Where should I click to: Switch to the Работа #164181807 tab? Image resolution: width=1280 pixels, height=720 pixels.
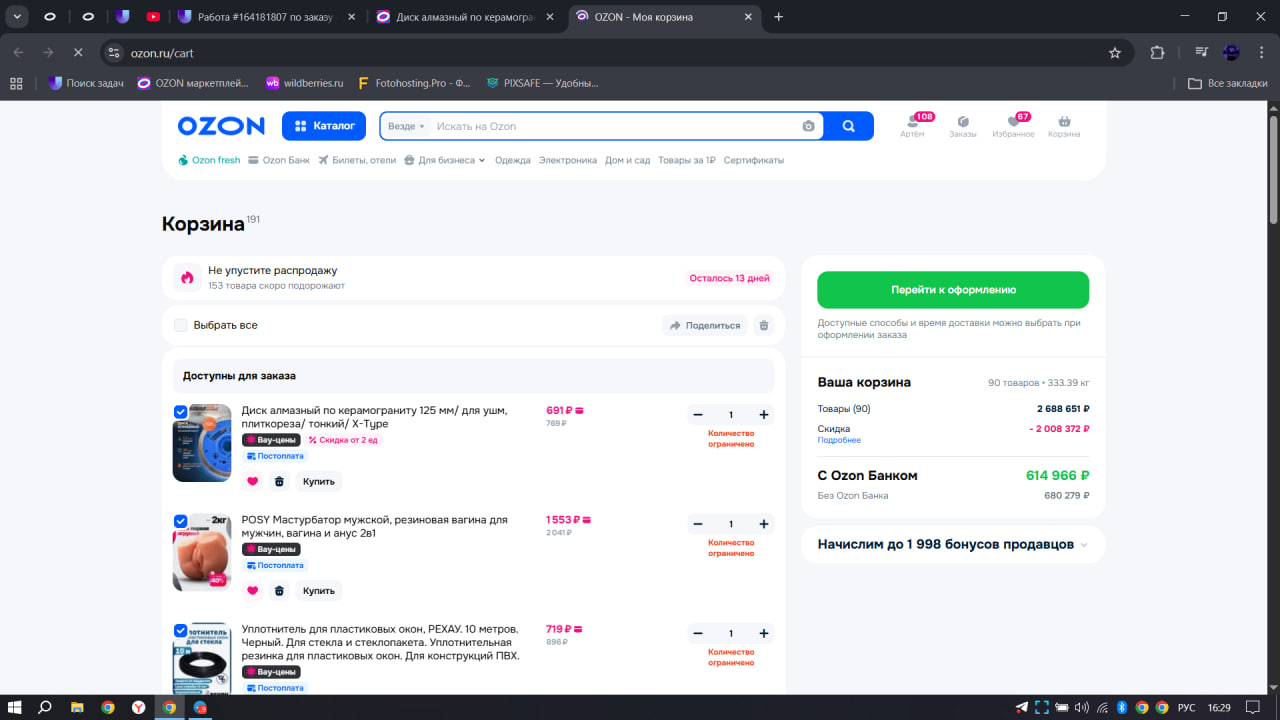(x=267, y=16)
